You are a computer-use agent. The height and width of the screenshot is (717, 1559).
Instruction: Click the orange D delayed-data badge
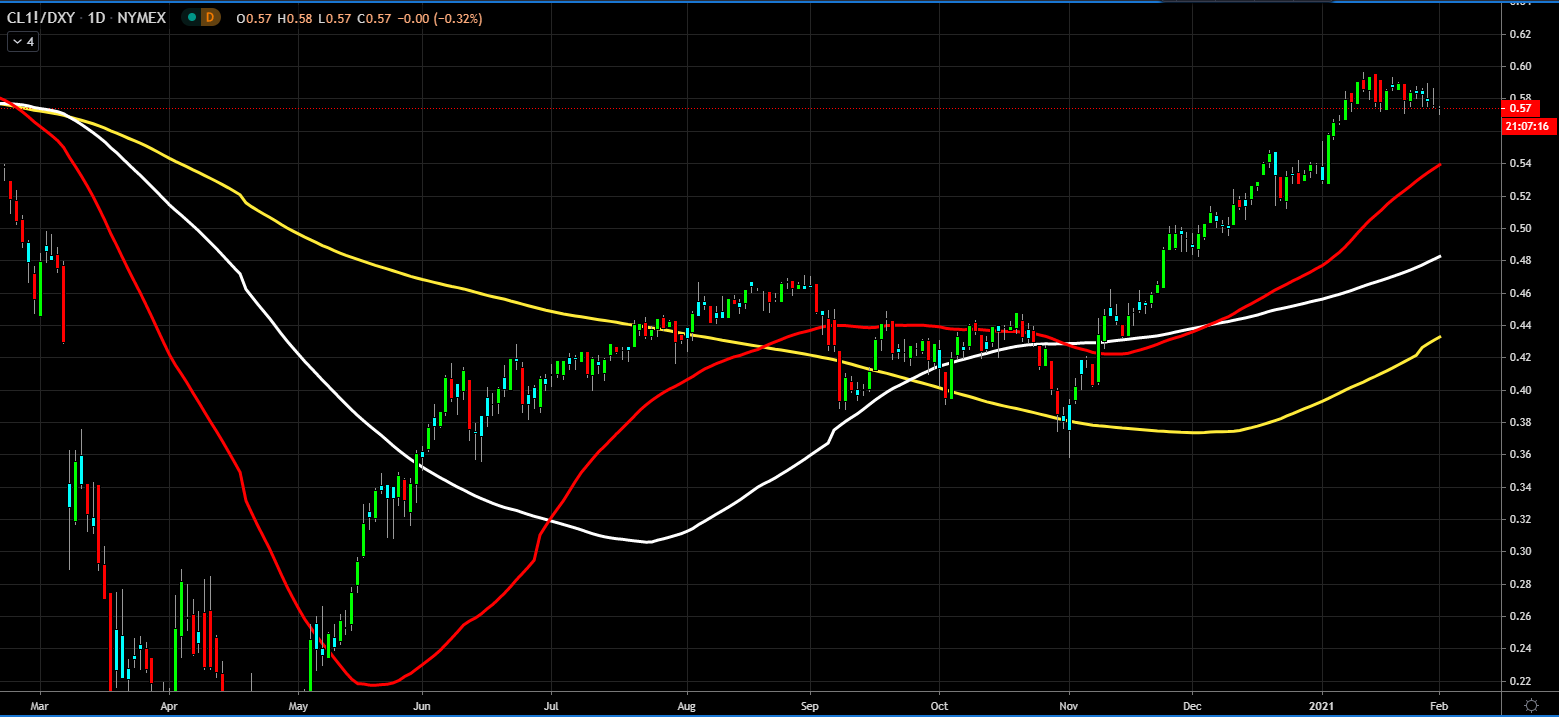[x=210, y=17]
